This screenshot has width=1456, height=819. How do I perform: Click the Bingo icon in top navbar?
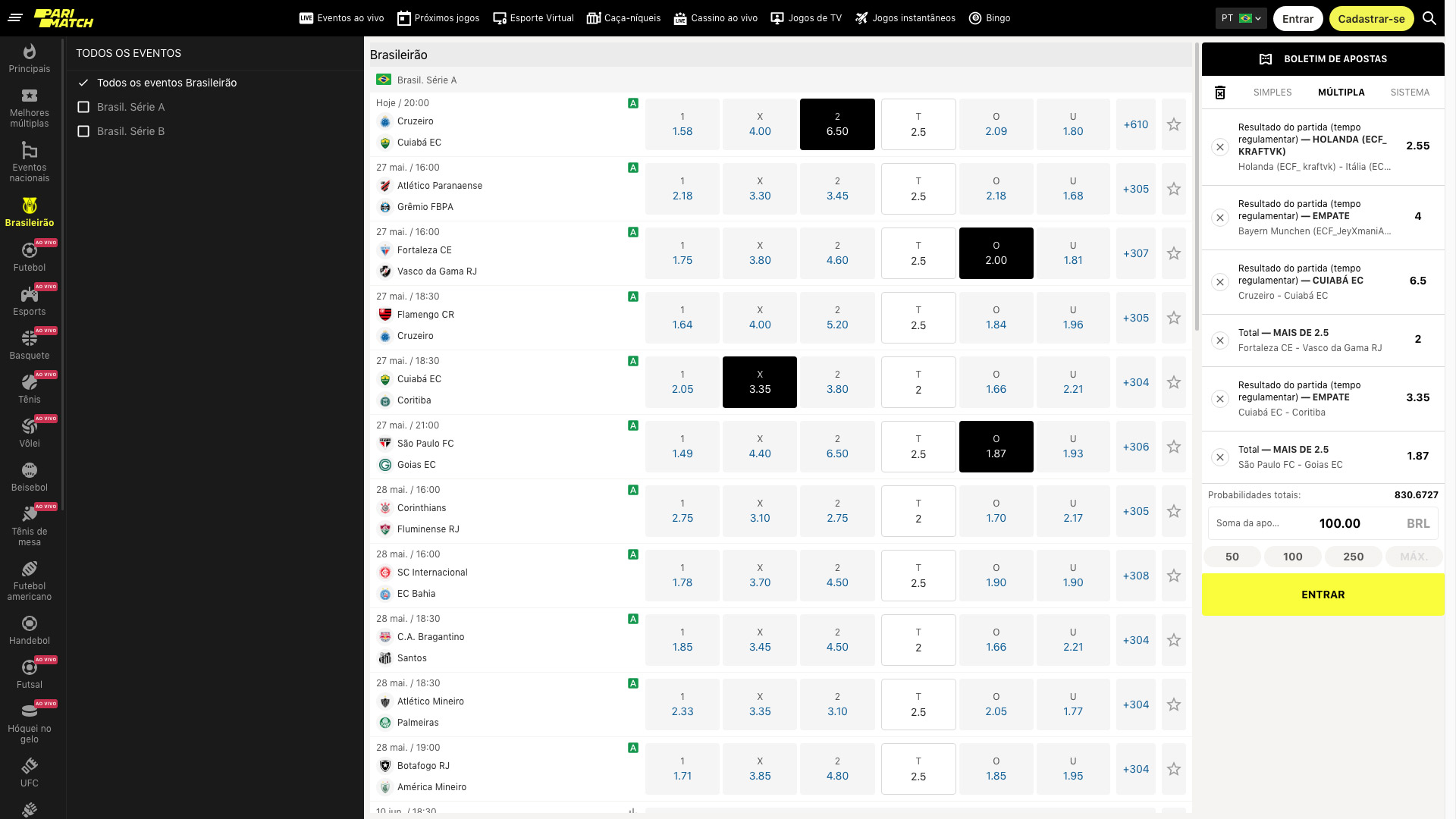[975, 18]
